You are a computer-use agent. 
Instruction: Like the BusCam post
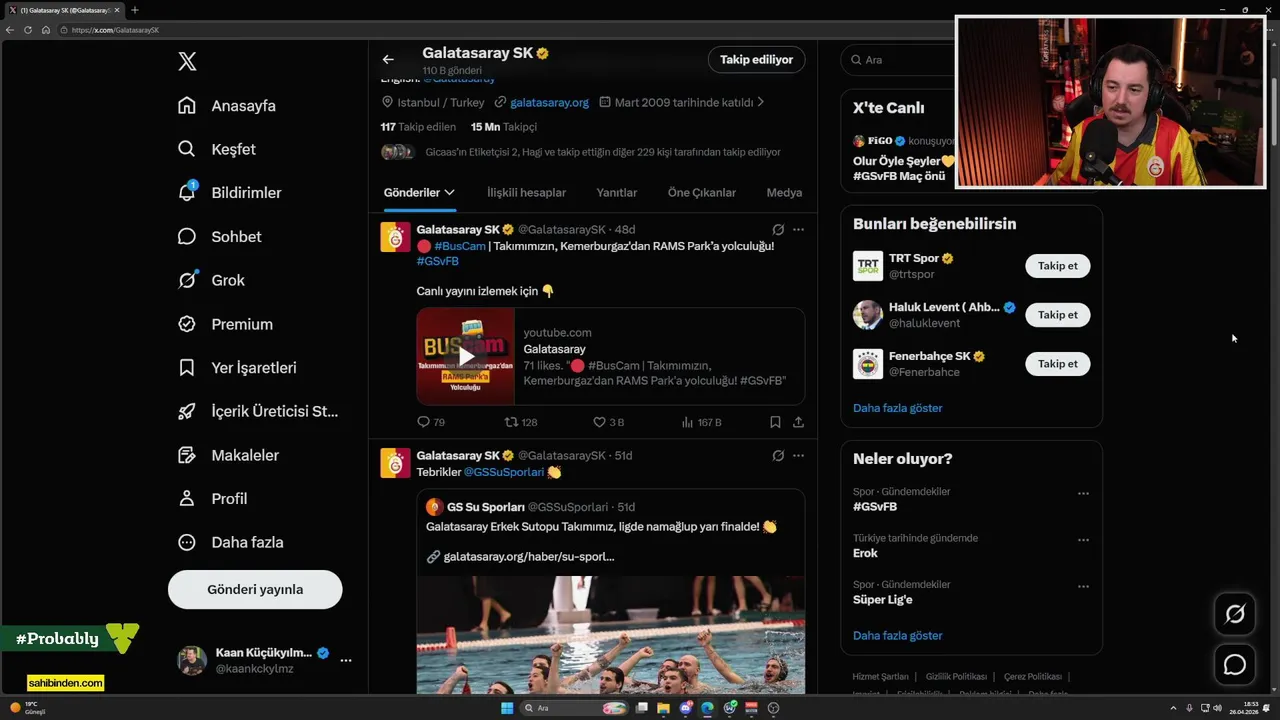click(x=608, y=422)
